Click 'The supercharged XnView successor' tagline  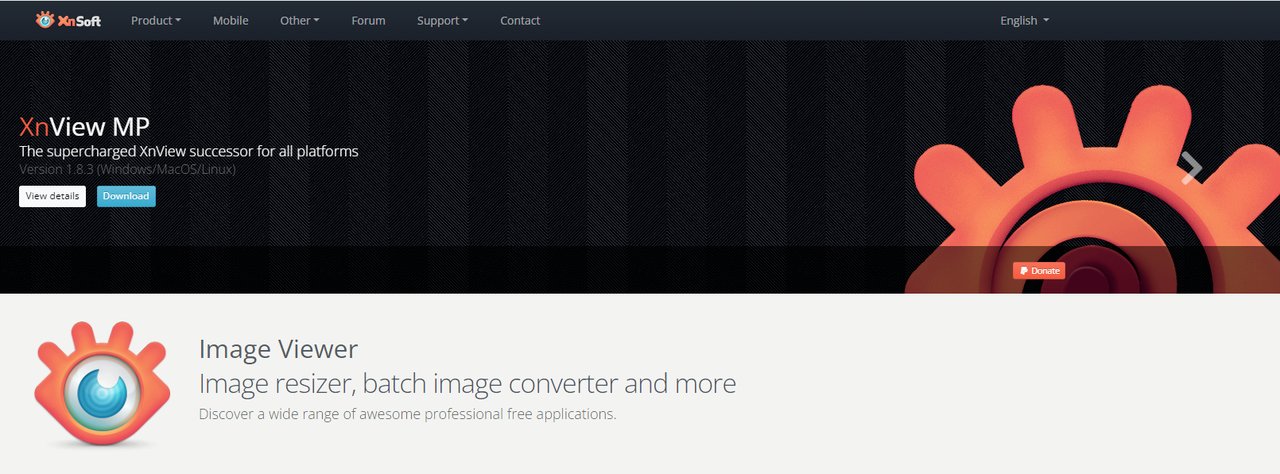(x=189, y=151)
